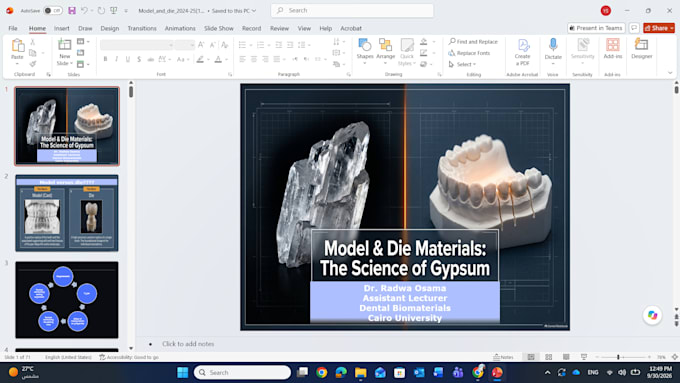Viewport: 680px width, 383px height.
Task: Click the Cut scissors icon
Action: [33, 42]
